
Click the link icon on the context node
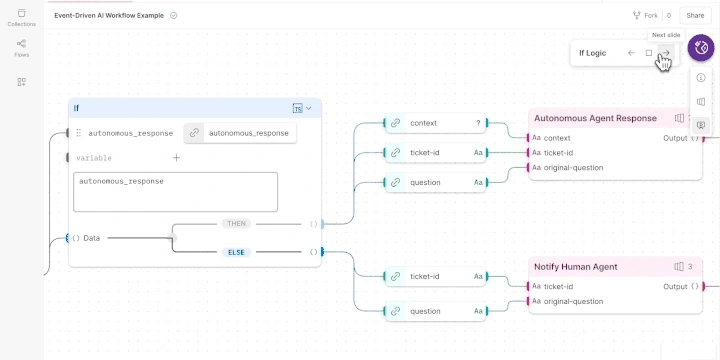(395, 123)
